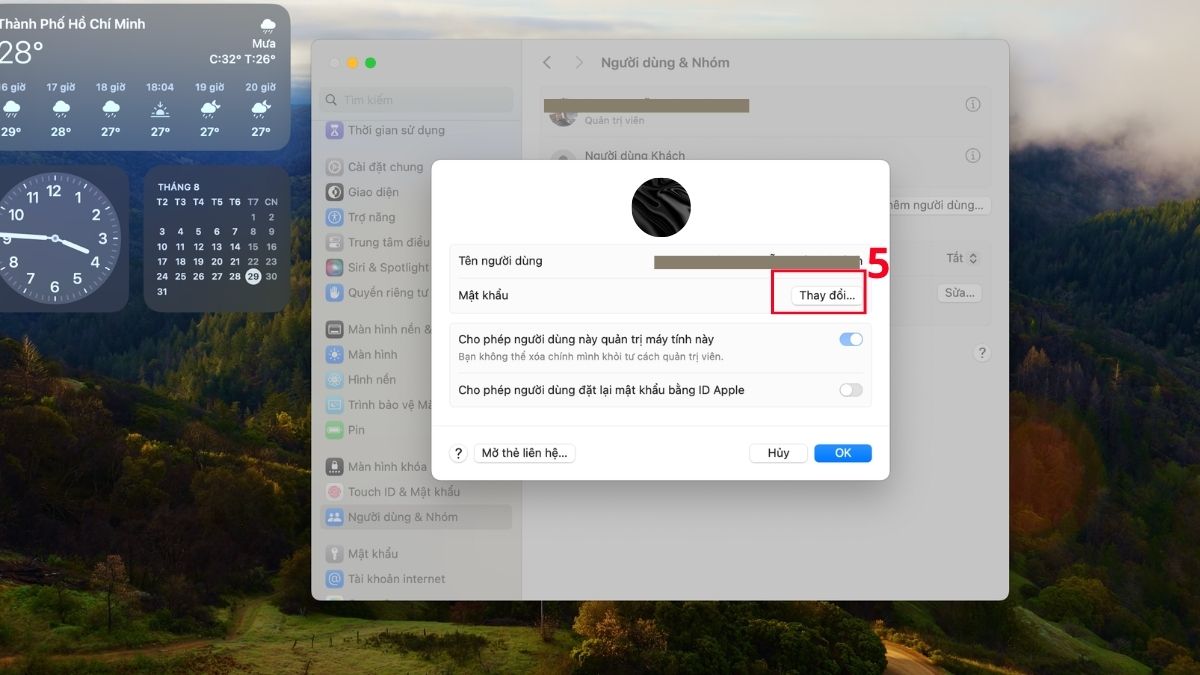
Task: Click Thêm người dùng... add user button
Action: 939,205
